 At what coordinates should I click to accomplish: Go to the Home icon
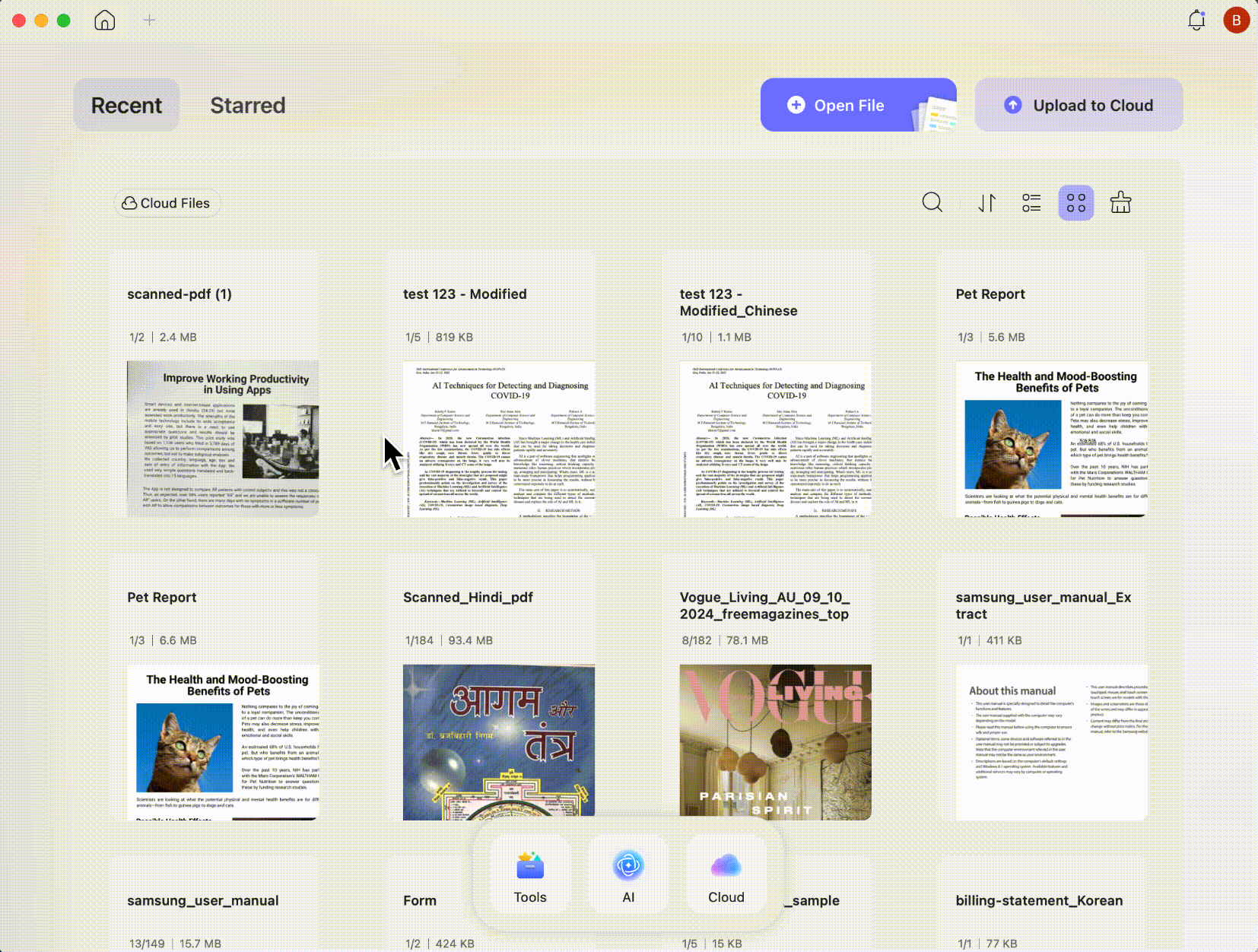point(105,21)
